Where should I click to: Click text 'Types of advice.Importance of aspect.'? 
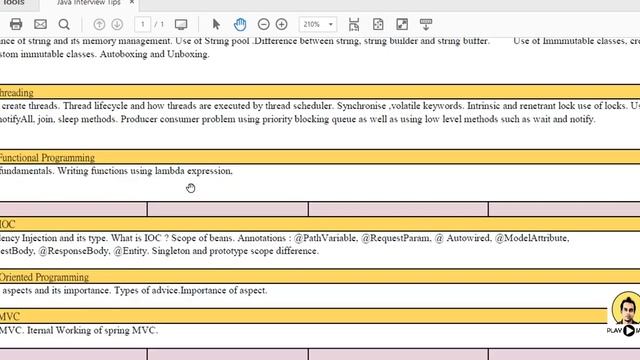(x=191, y=291)
